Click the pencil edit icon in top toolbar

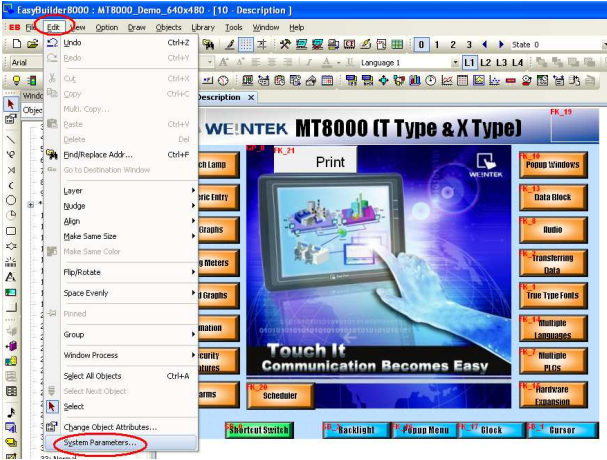click(x=230, y=44)
